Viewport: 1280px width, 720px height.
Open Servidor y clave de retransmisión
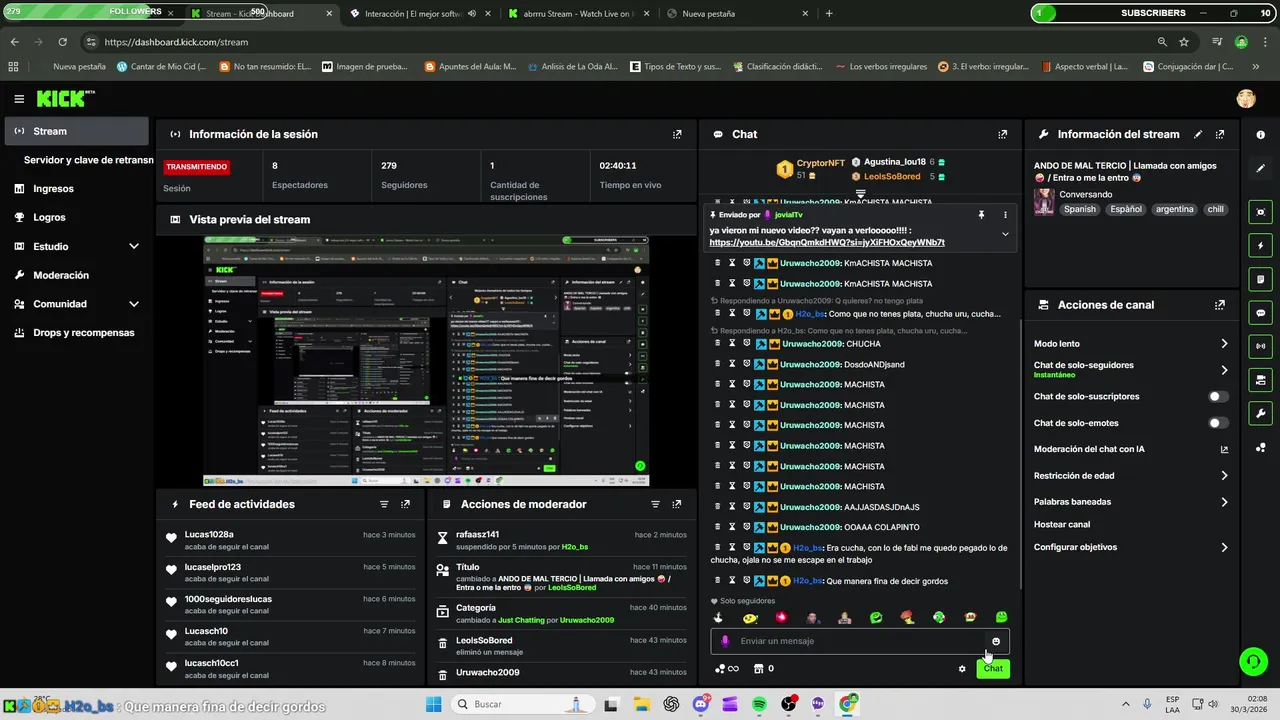(x=88, y=160)
